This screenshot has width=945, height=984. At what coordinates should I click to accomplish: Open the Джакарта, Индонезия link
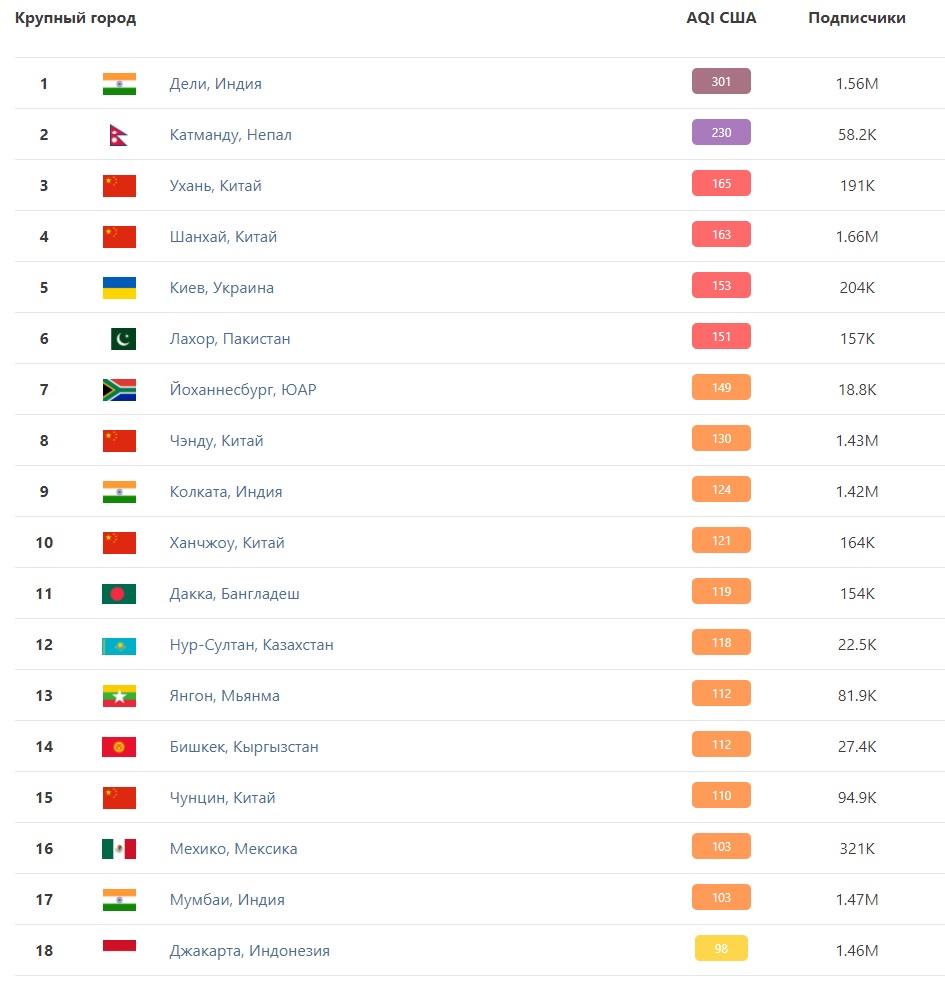[x=249, y=951]
